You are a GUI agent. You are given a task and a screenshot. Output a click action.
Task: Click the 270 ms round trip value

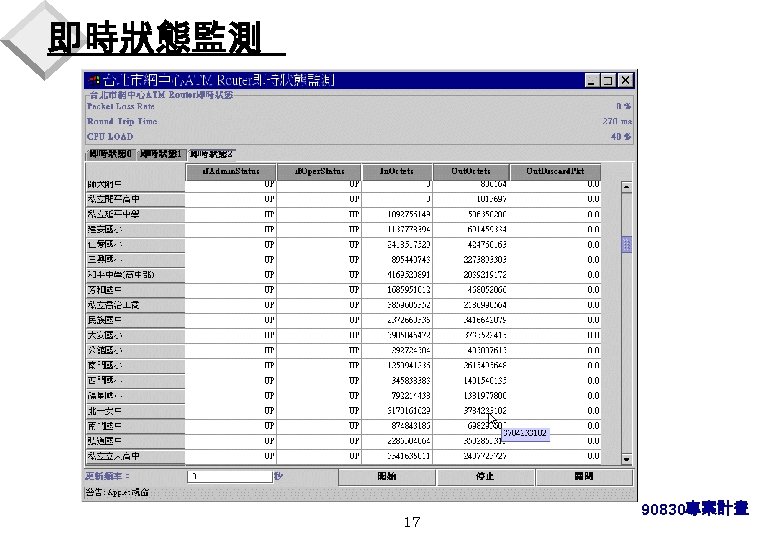pyautogui.click(x=617, y=121)
